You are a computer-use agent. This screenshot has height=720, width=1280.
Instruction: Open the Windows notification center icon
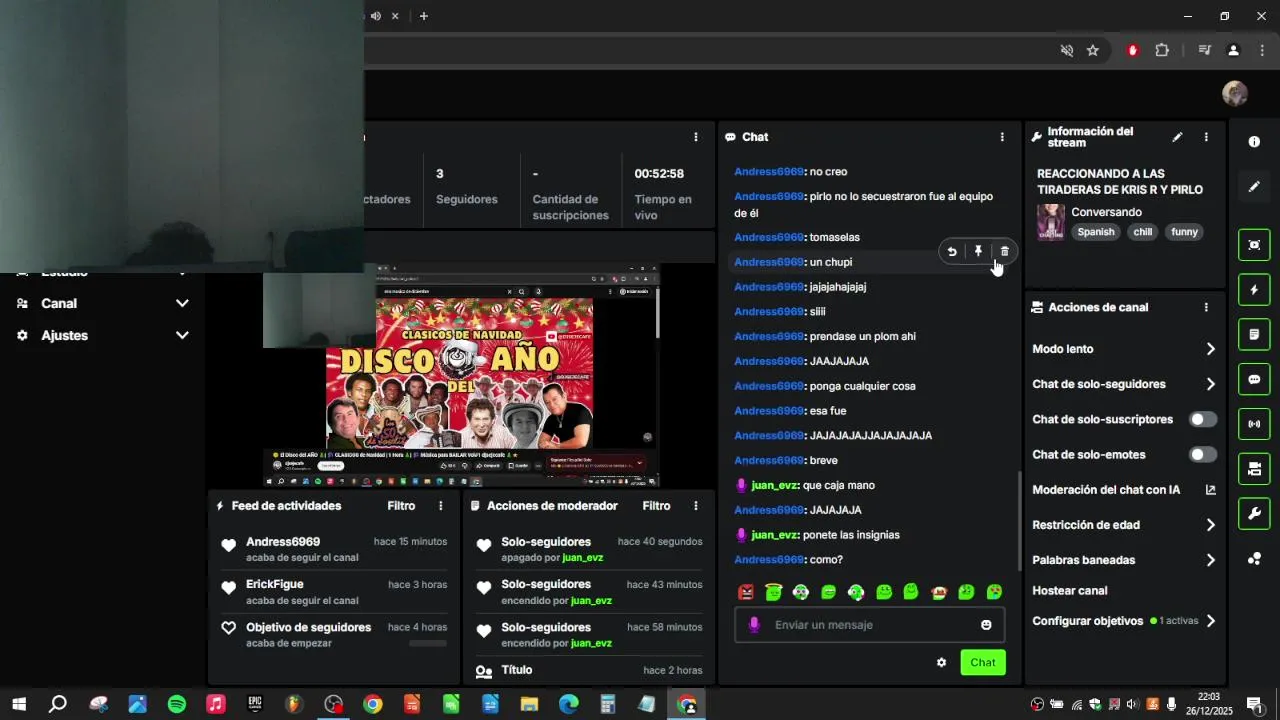(x=1254, y=704)
